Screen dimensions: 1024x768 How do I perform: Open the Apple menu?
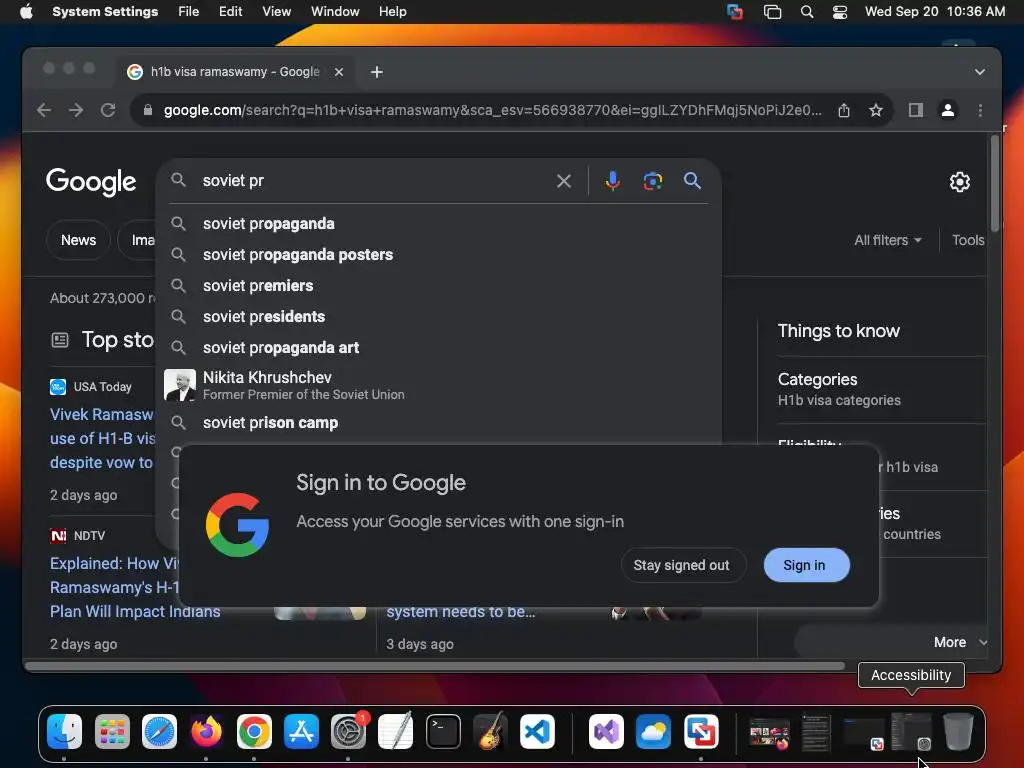(x=26, y=12)
